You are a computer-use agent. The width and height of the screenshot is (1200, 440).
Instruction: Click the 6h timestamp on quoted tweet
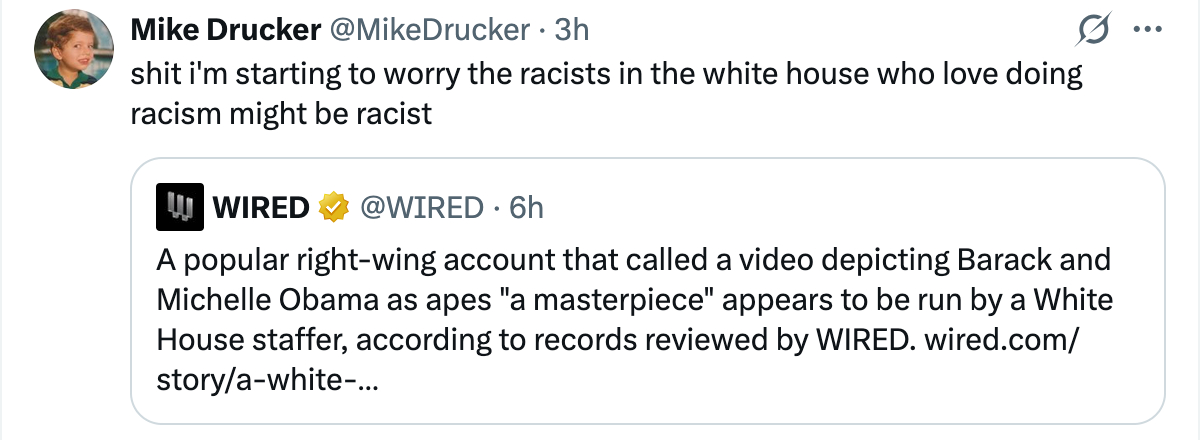coord(525,208)
